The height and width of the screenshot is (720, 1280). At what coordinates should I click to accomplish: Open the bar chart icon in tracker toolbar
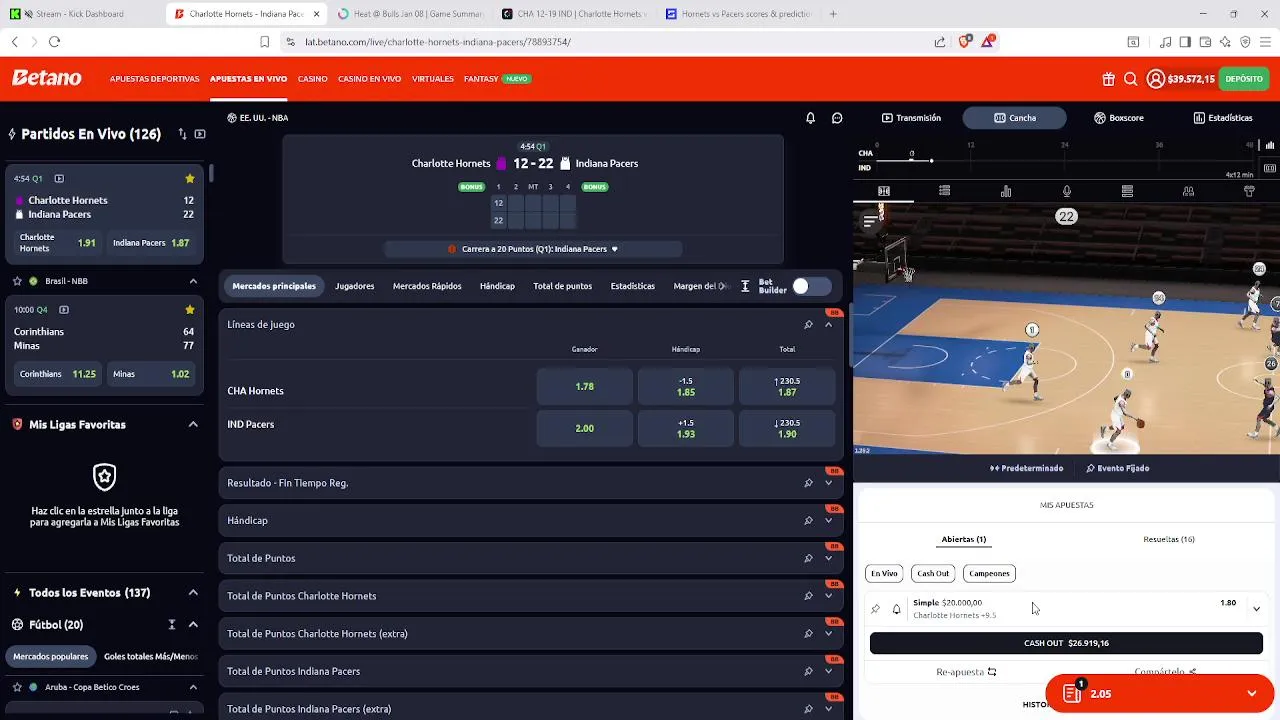[1006, 191]
